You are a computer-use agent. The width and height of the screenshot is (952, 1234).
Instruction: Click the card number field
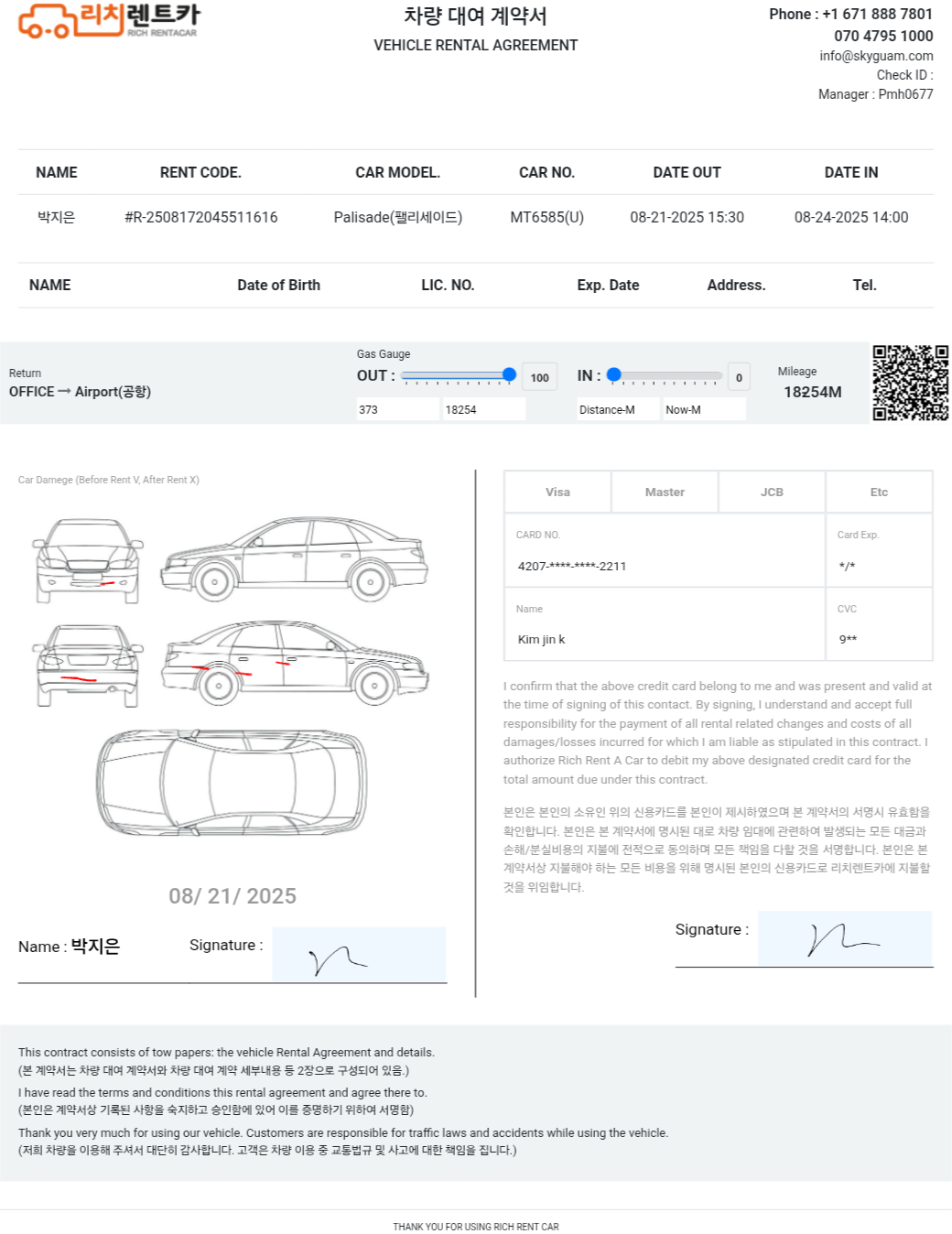tap(664, 566)
